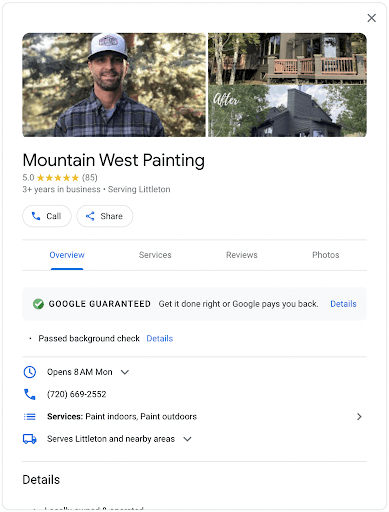Open the Services arrow on the right
Screen dimensions: 389x512
[359, 416]
